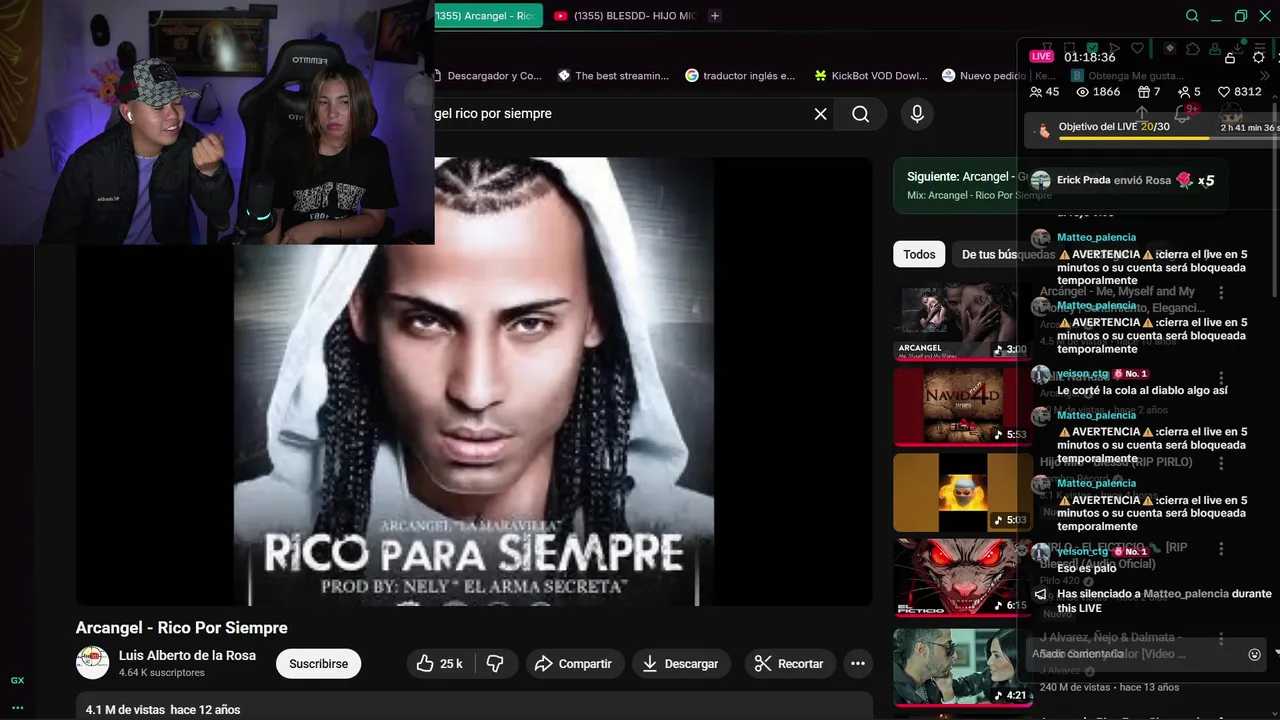Open options for Hijo Mio Blessd video
Screen dimensions: 1280x720
tap(1221, 464)
